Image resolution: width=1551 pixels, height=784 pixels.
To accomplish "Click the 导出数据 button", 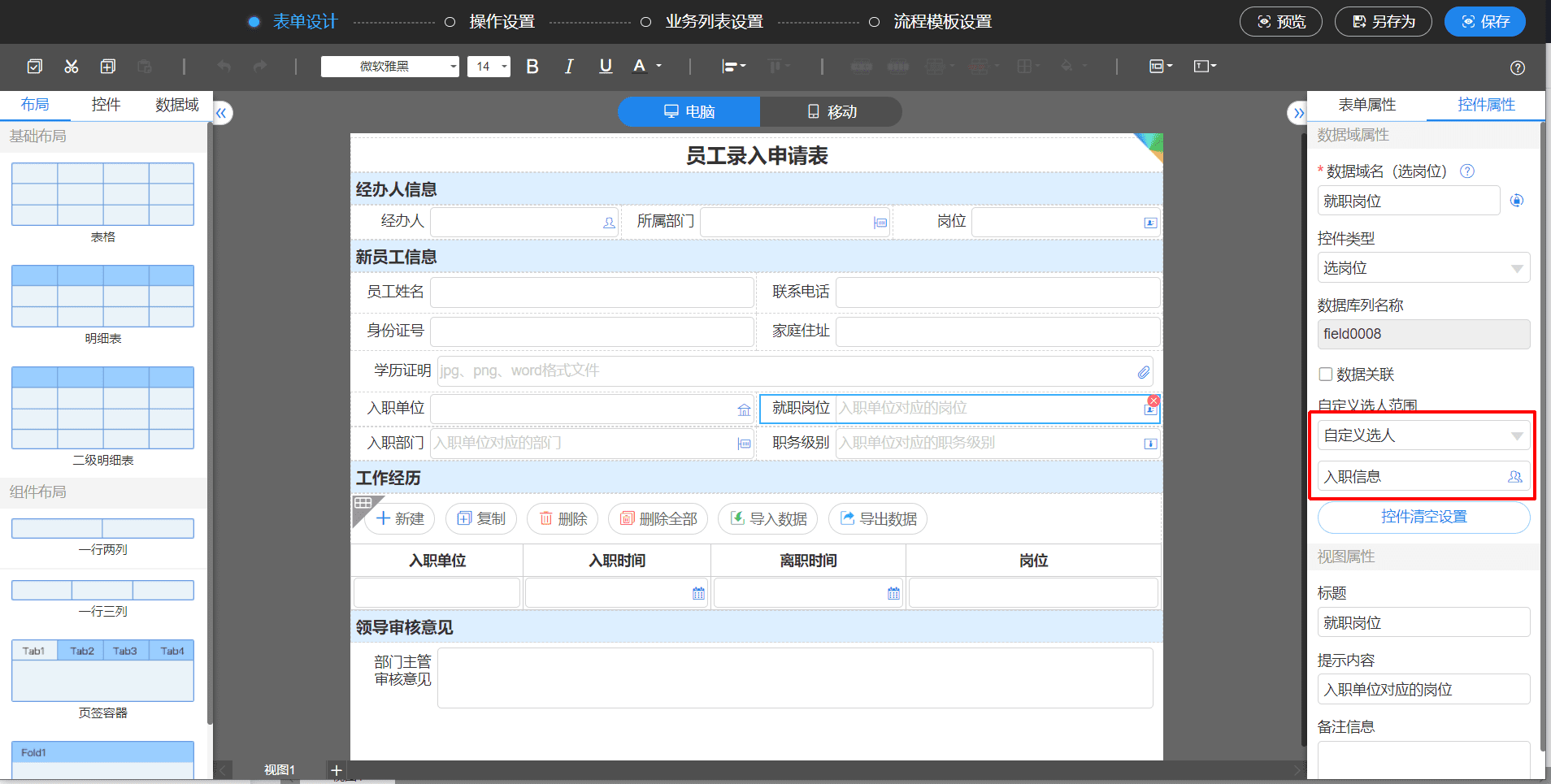I will pyautogui.click(x=878, y=519).
